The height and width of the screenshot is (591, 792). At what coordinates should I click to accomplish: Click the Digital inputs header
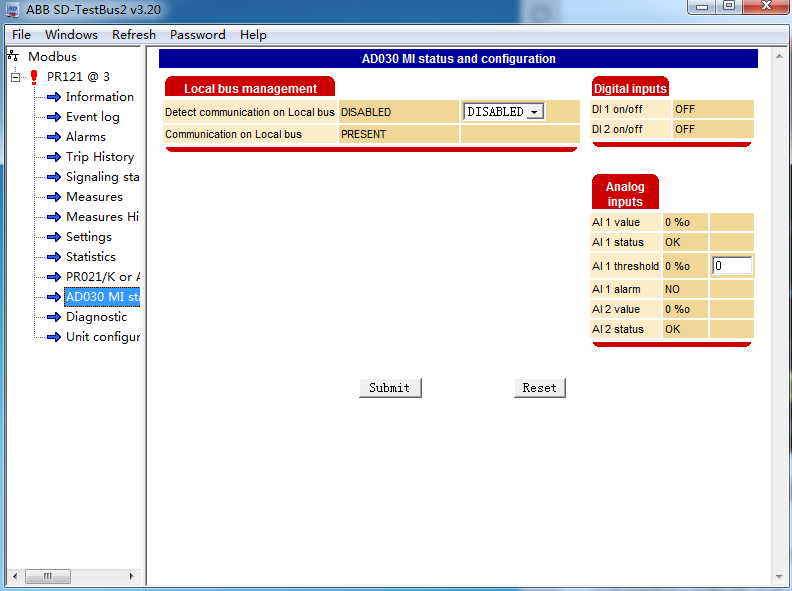630,88
